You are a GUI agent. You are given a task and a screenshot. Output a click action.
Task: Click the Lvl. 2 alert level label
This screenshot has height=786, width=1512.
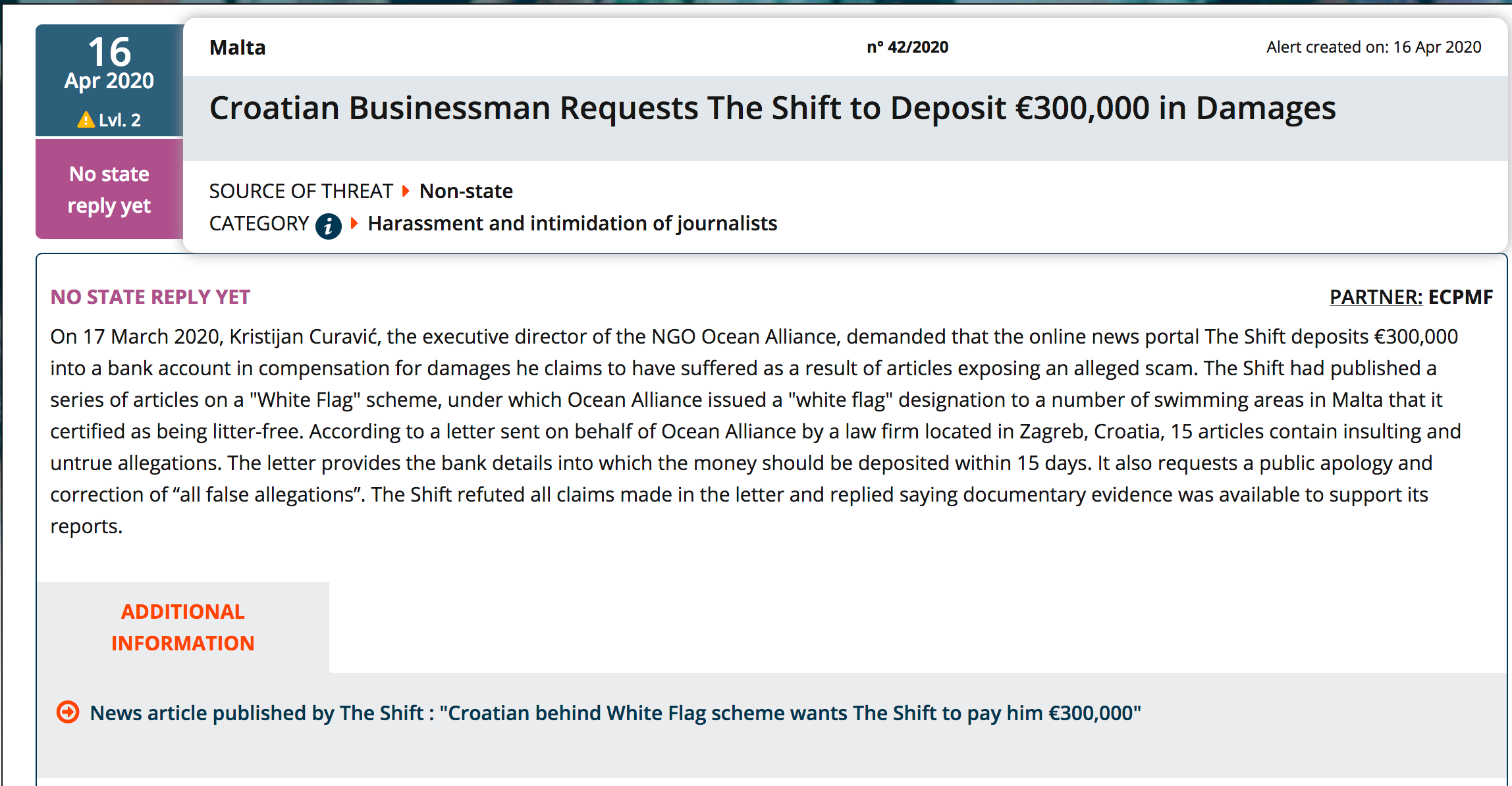[119, 120]
